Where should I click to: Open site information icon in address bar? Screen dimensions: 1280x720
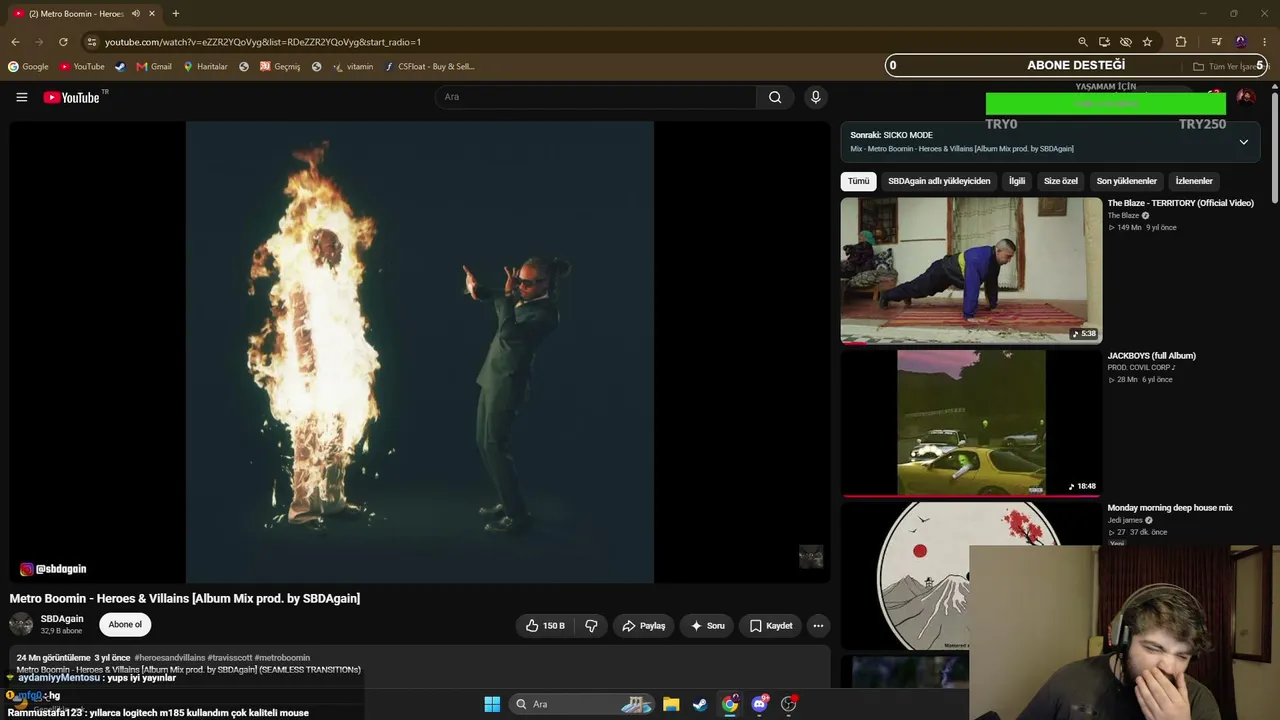(92, 42)
